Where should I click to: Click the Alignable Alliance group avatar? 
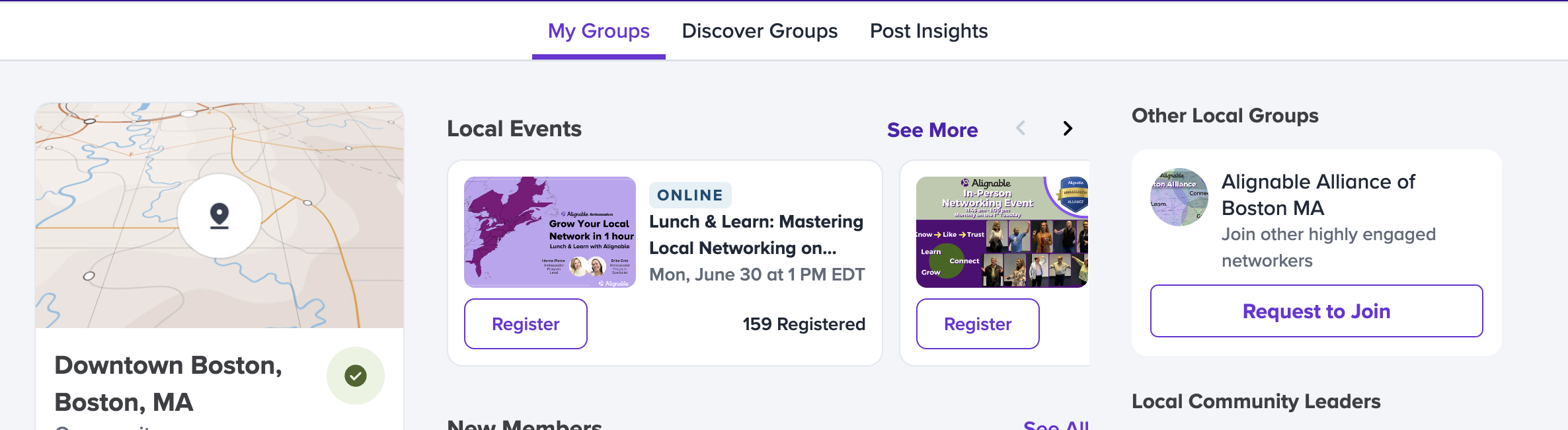(1179, 197)
